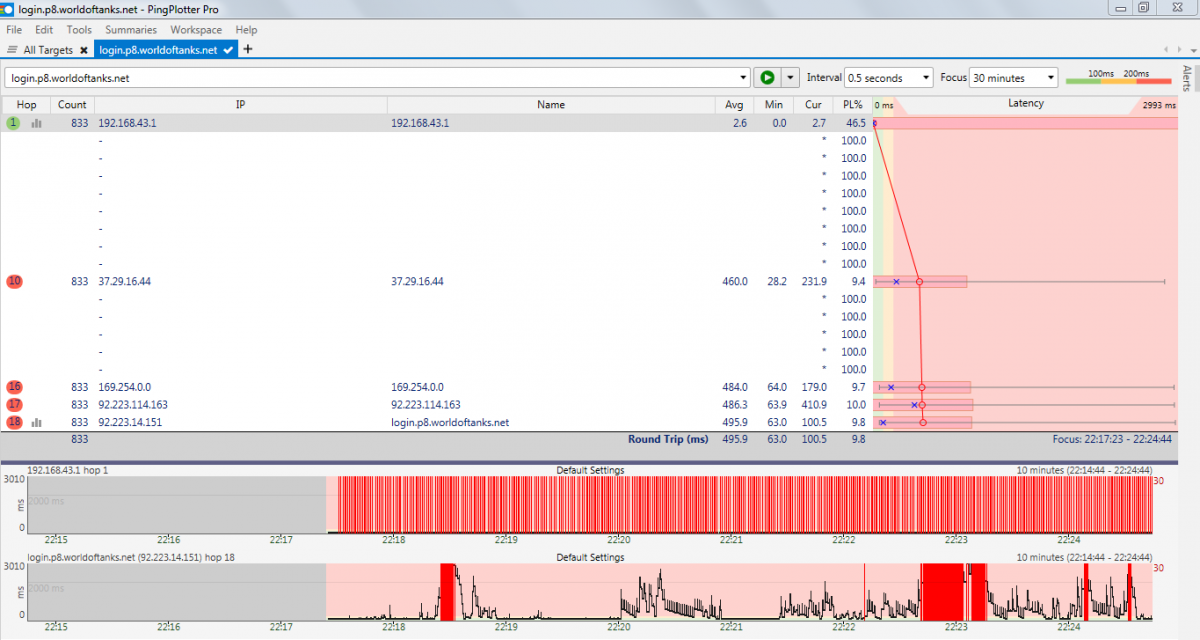The height and width of the screenshot is (640, 1200).
Task: Open the target address history dropdown
Action: point(742,78)
